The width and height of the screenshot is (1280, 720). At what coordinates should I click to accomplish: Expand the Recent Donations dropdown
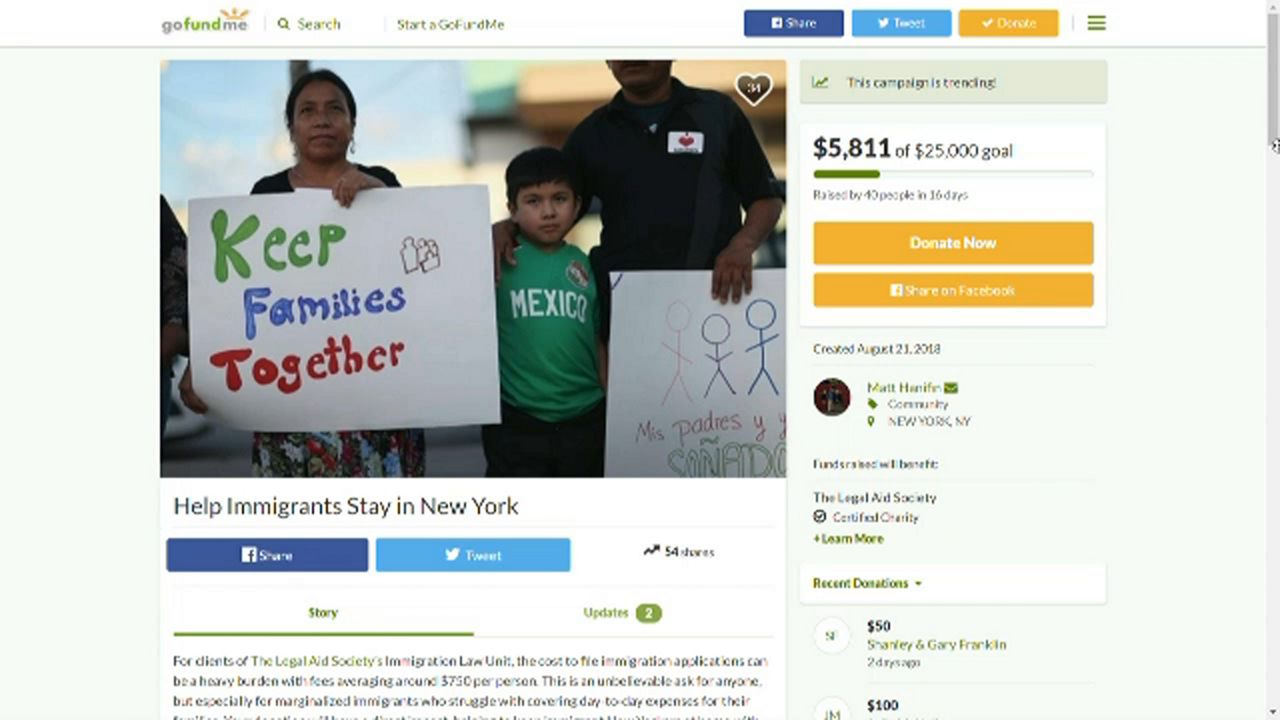[867, 583]
